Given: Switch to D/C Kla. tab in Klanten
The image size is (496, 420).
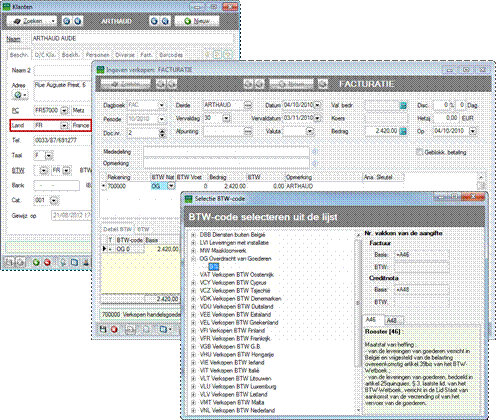Looking at the screenshot, I should [x=45, y=55].
